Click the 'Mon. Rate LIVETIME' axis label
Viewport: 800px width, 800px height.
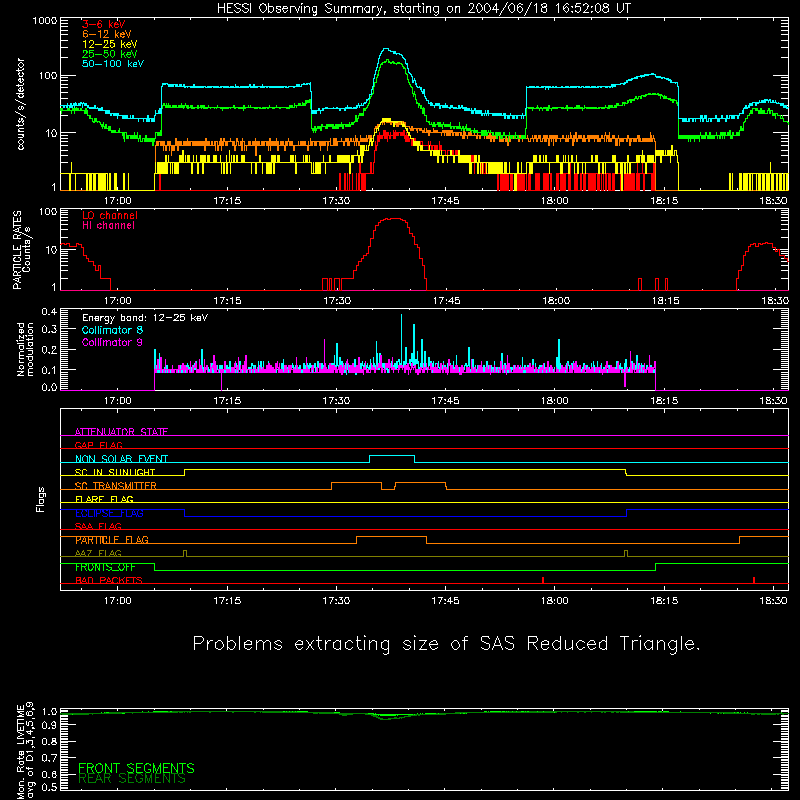(x=20, y=752)
